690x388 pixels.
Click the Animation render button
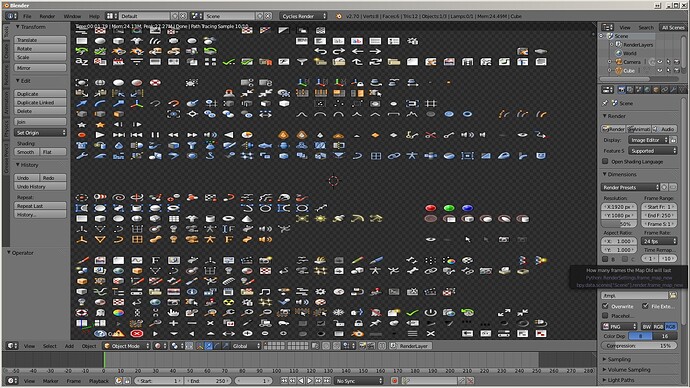(639, 129)
